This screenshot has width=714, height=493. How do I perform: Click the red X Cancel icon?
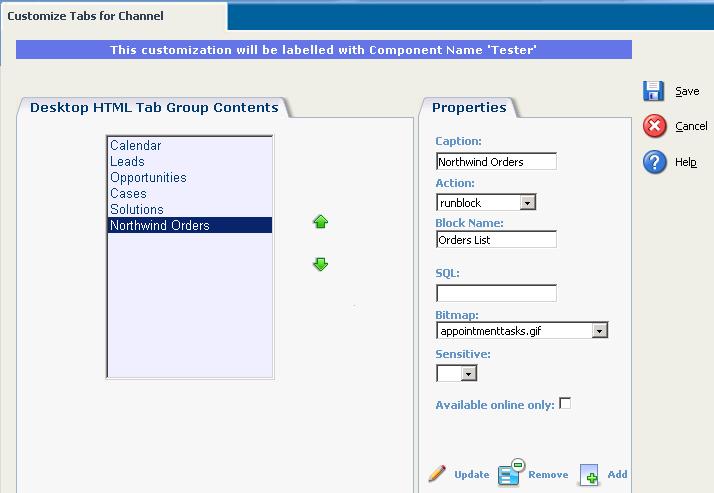[654, 126]
